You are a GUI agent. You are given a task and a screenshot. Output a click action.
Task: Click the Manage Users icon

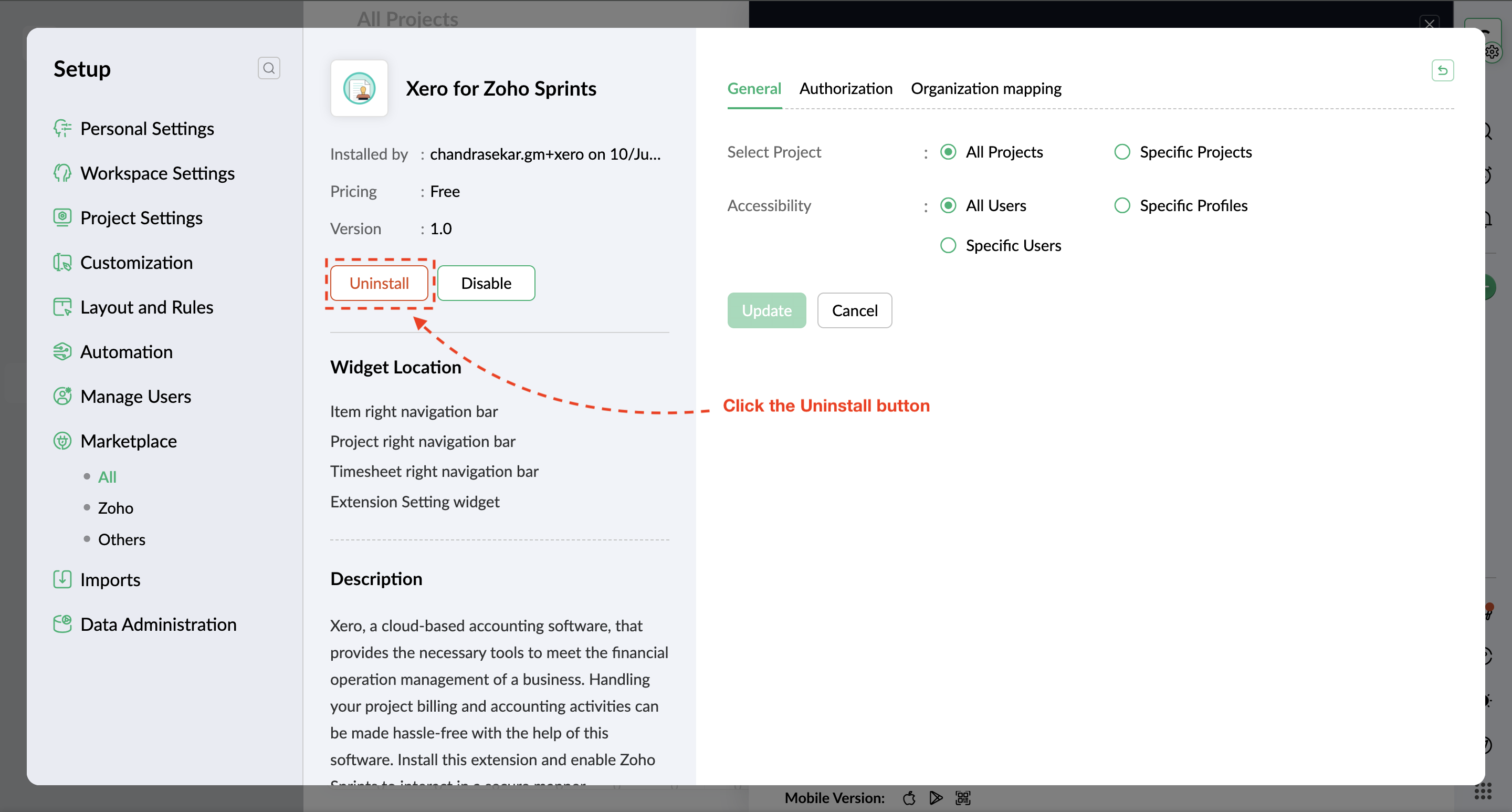click(62, 397)
